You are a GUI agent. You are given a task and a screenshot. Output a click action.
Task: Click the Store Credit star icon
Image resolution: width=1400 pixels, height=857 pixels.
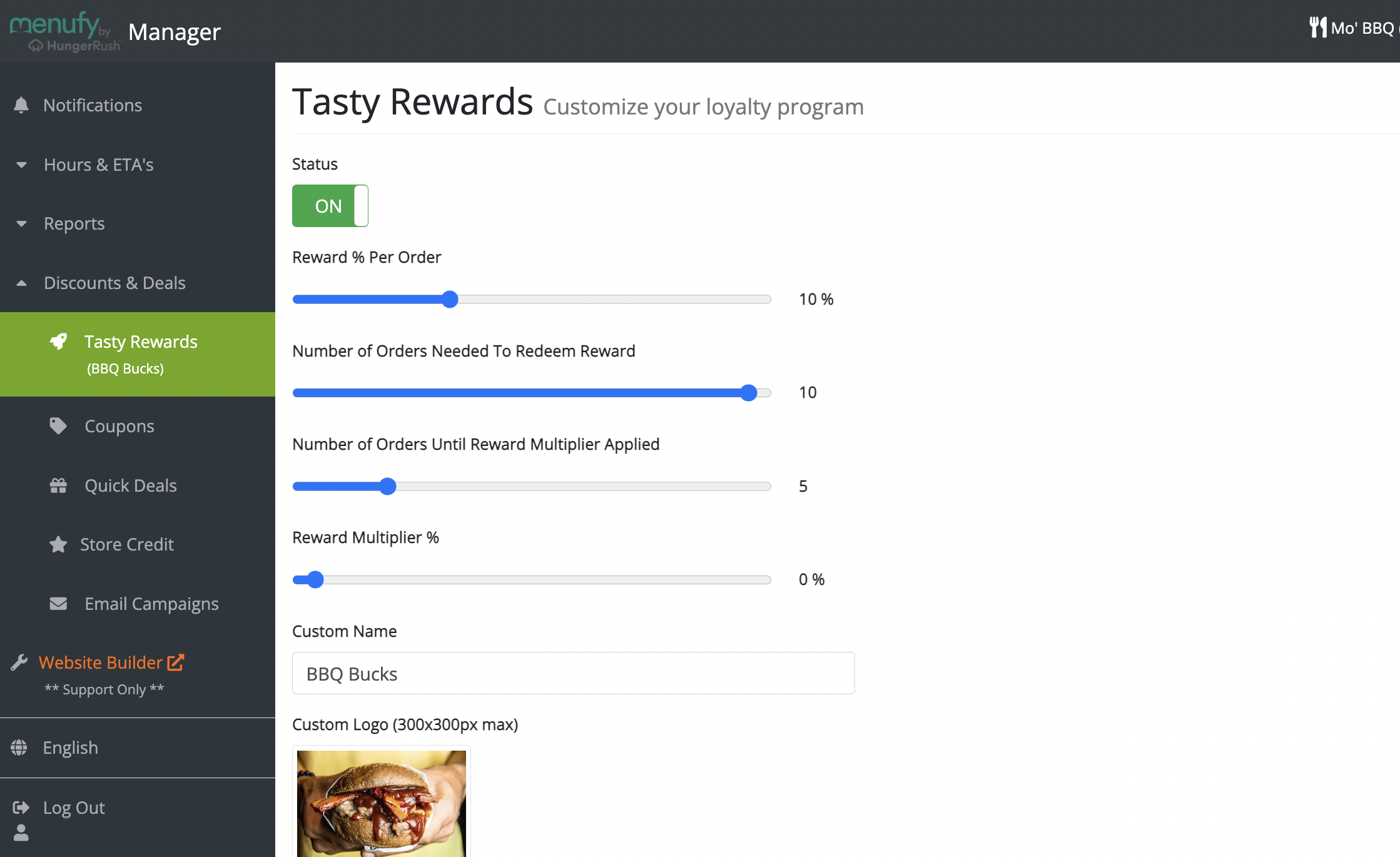[58, 544]
